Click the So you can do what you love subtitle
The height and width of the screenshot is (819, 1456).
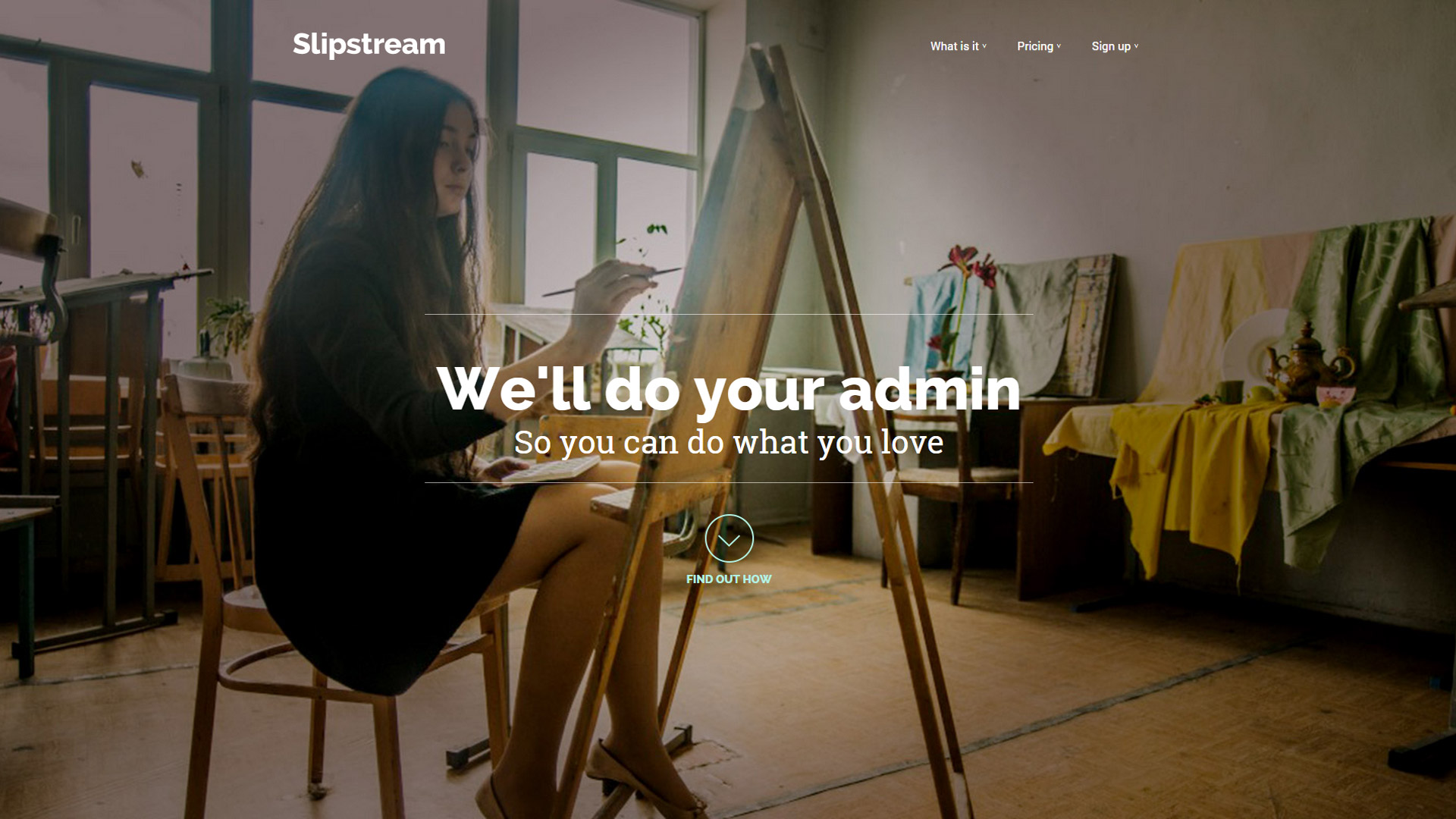(729, 443)
